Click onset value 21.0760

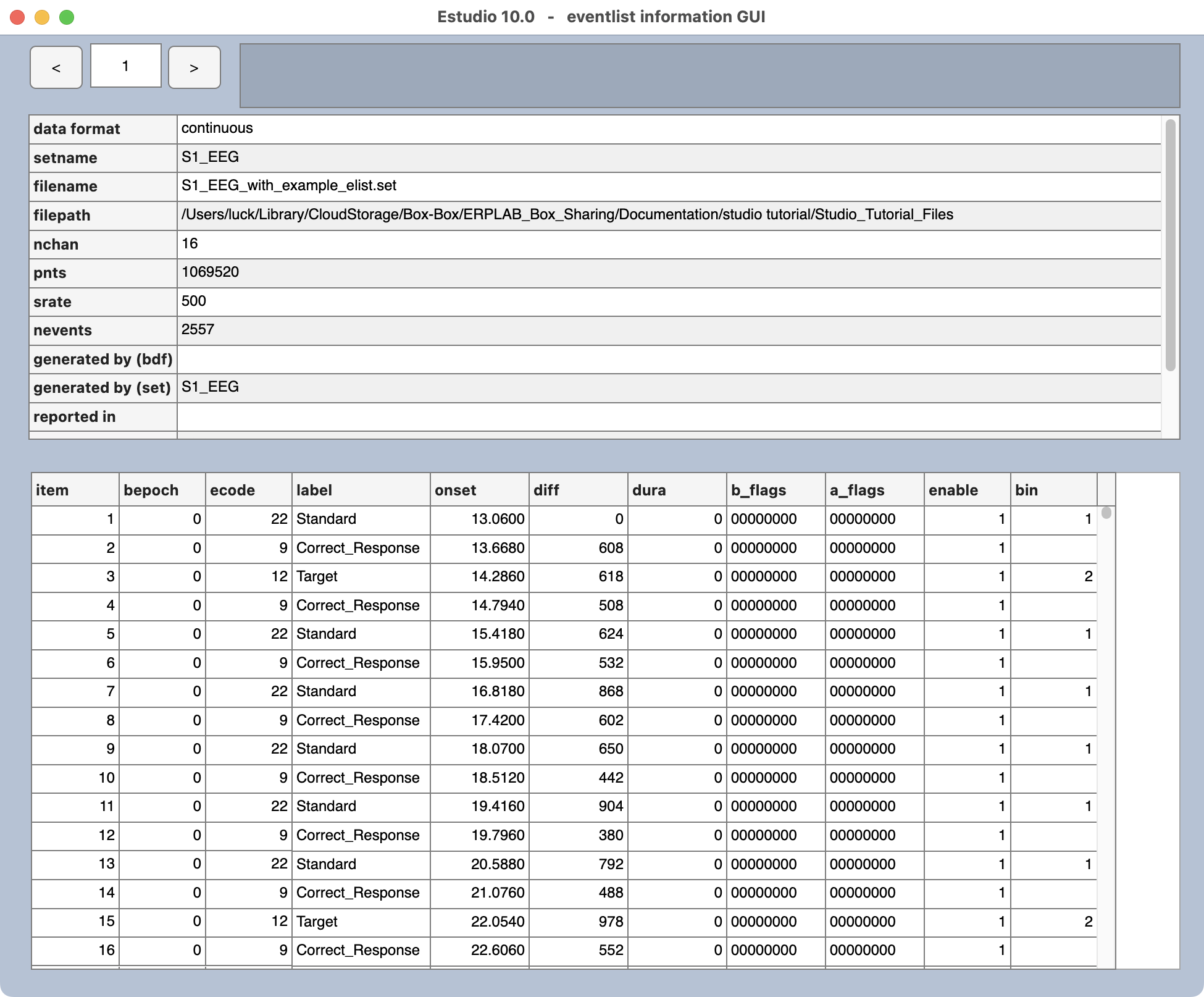498,893
